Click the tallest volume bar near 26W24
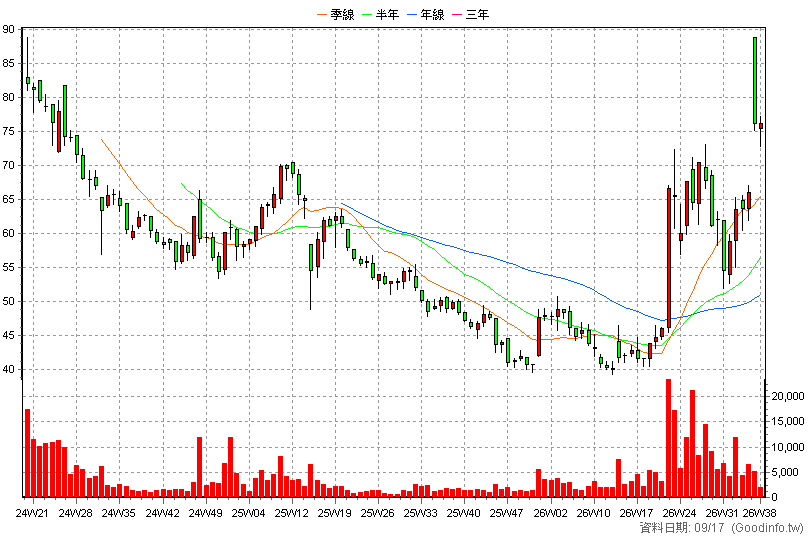 pos(668,438)
